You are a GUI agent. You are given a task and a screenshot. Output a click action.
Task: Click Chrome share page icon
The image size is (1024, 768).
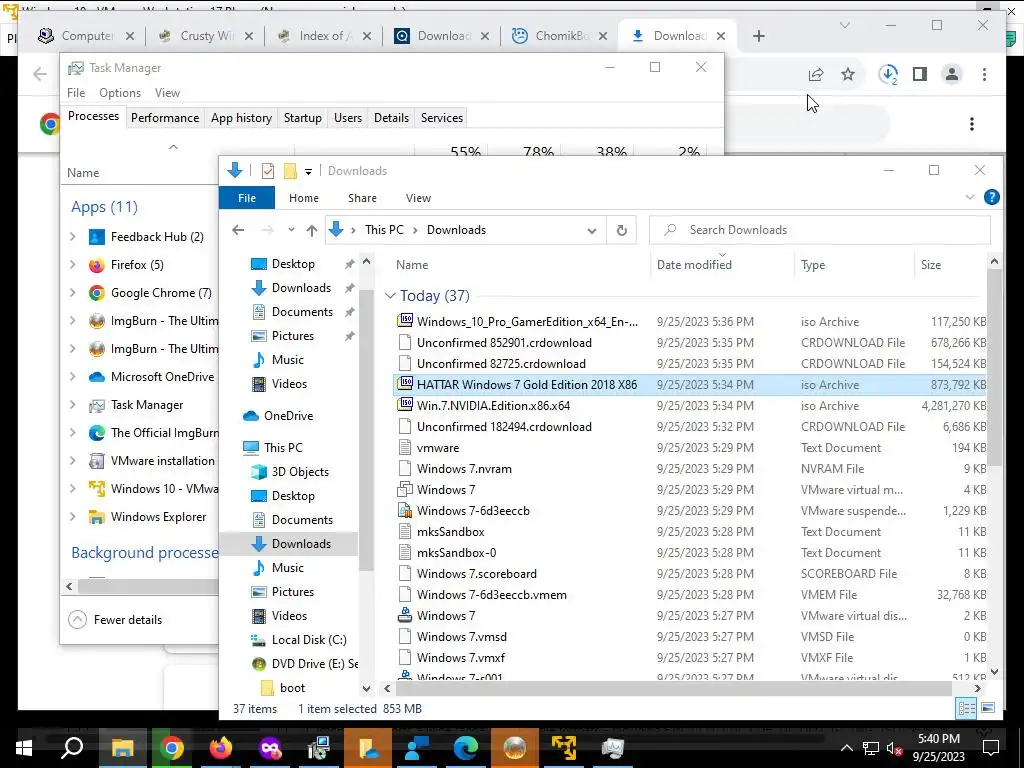[x=816, y=74]
